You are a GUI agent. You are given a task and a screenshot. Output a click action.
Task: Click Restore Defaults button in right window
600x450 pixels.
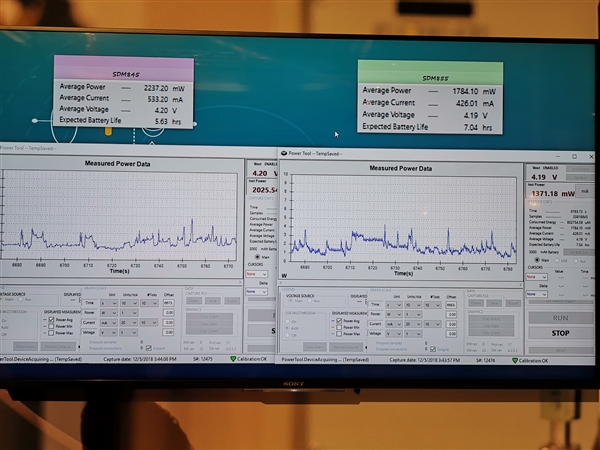pyautogui.click(x=346, y=347)
